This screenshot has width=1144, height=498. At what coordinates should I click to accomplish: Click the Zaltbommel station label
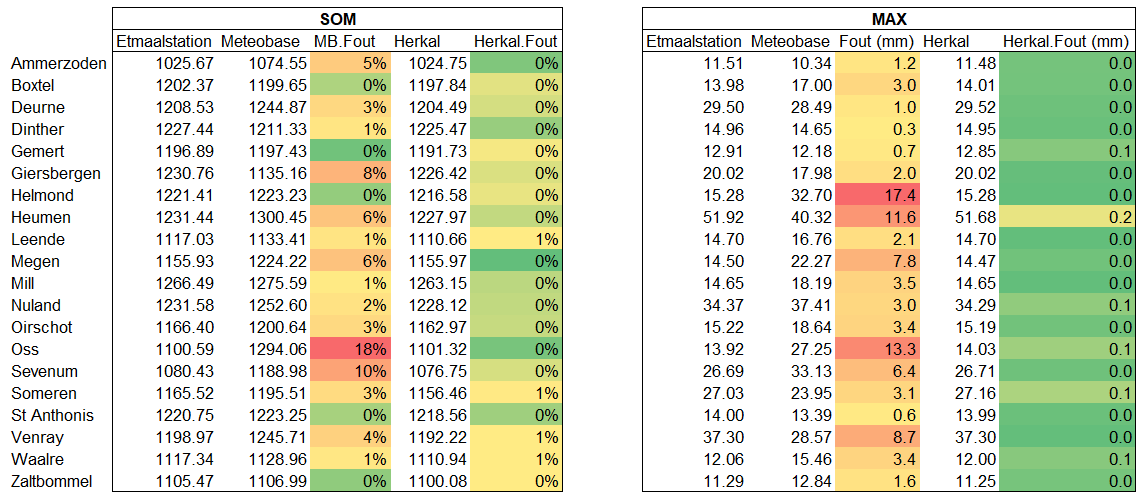click(x=51, y=481)
